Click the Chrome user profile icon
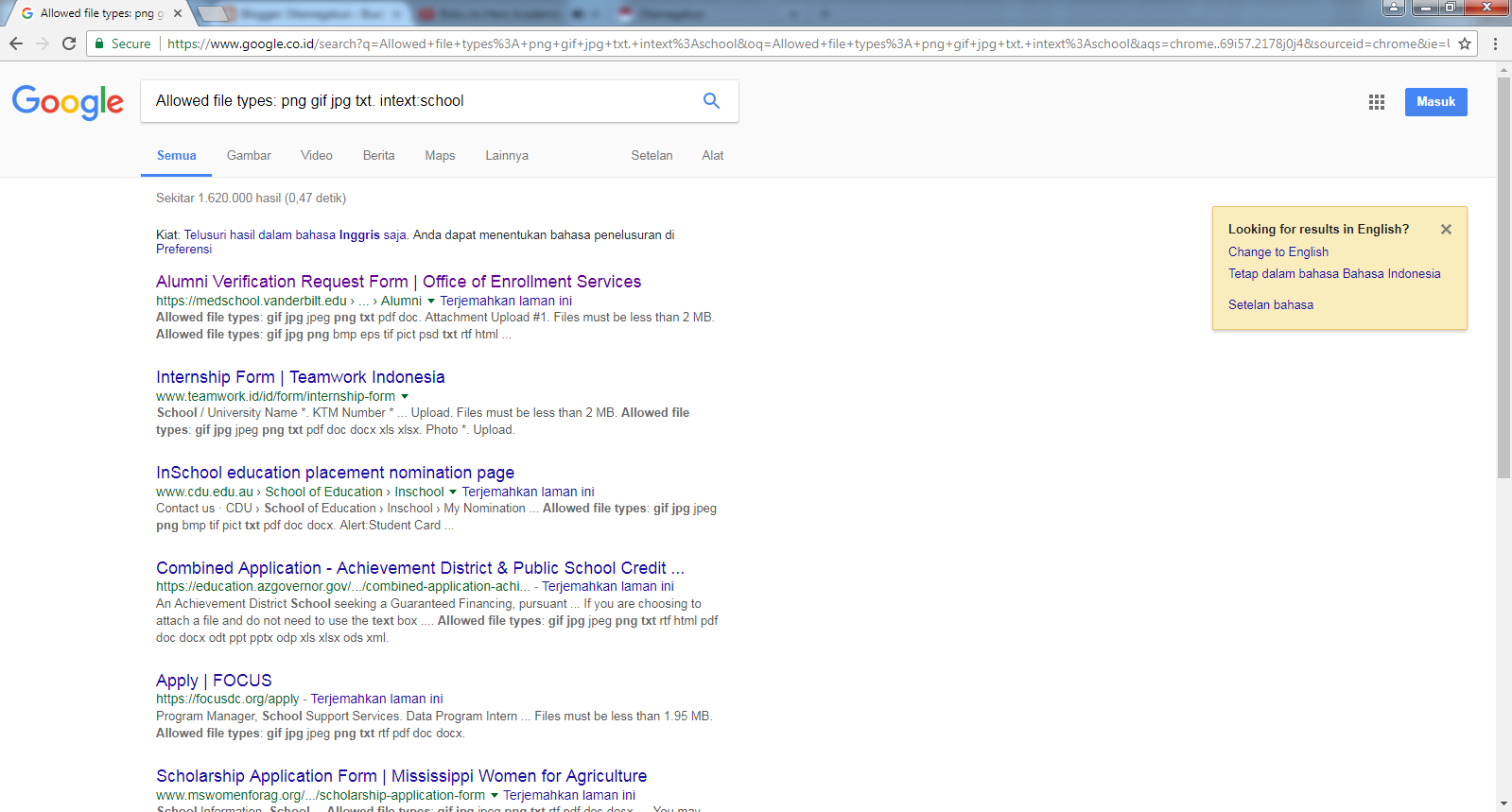This screenshot has width=1512, height=812. coord(1394,7)
